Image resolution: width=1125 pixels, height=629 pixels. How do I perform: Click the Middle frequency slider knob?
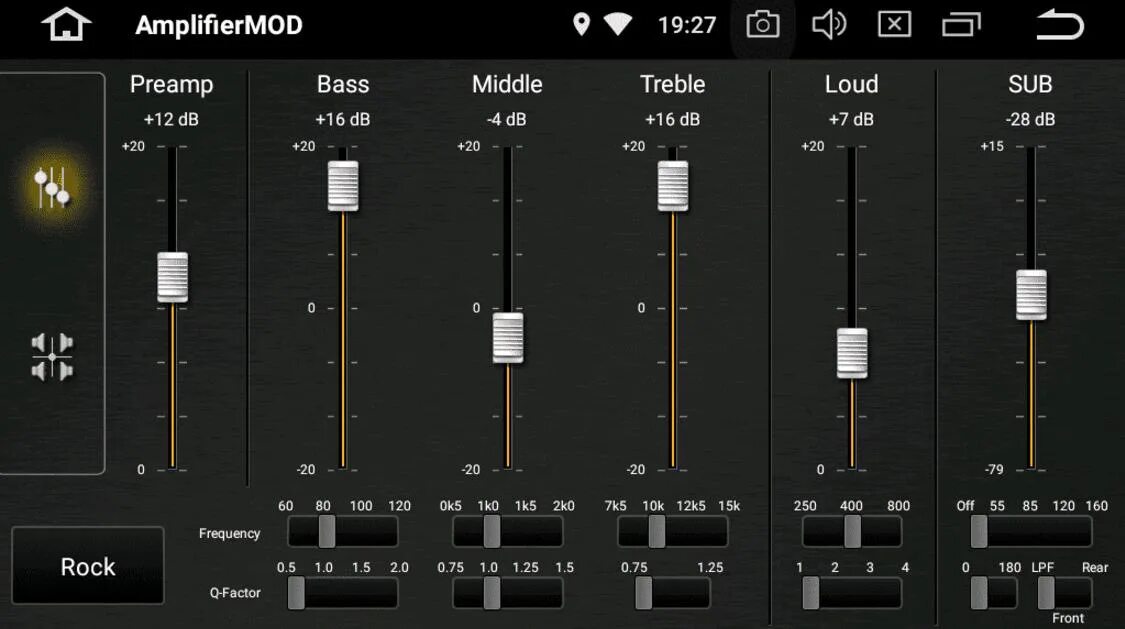point(491,531)
